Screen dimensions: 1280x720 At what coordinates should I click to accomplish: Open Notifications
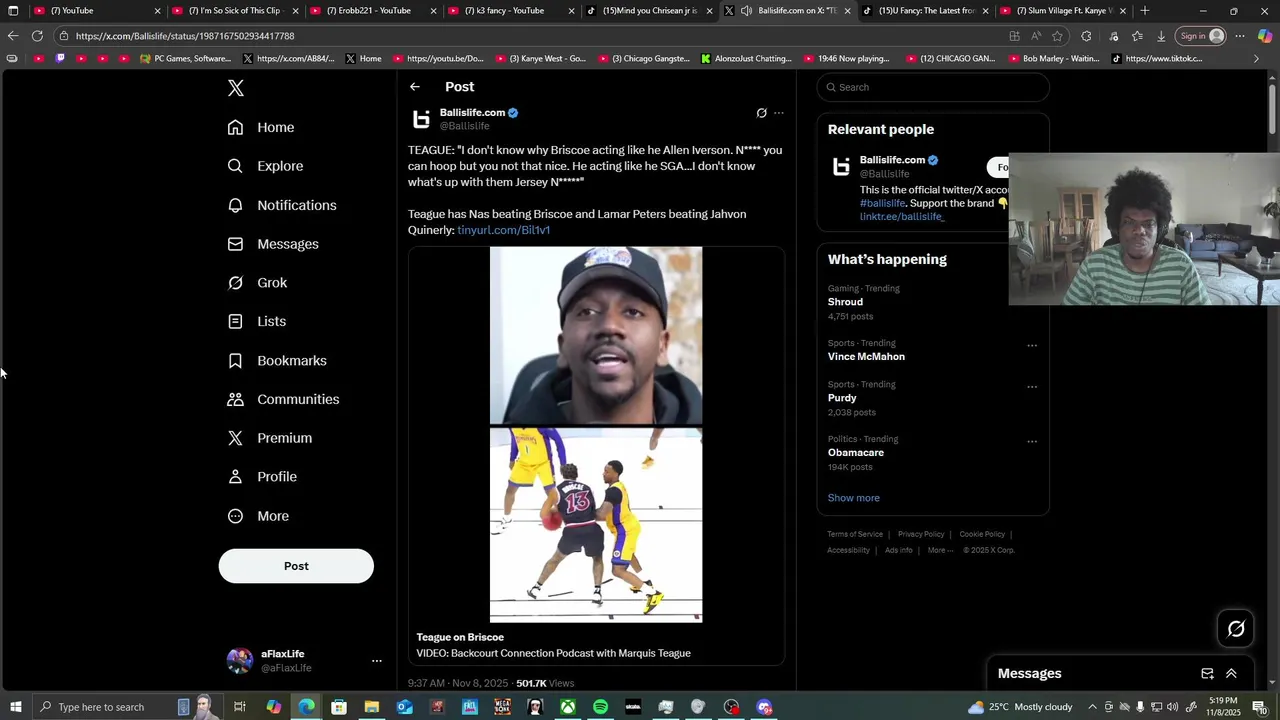[x=281, y=205]
